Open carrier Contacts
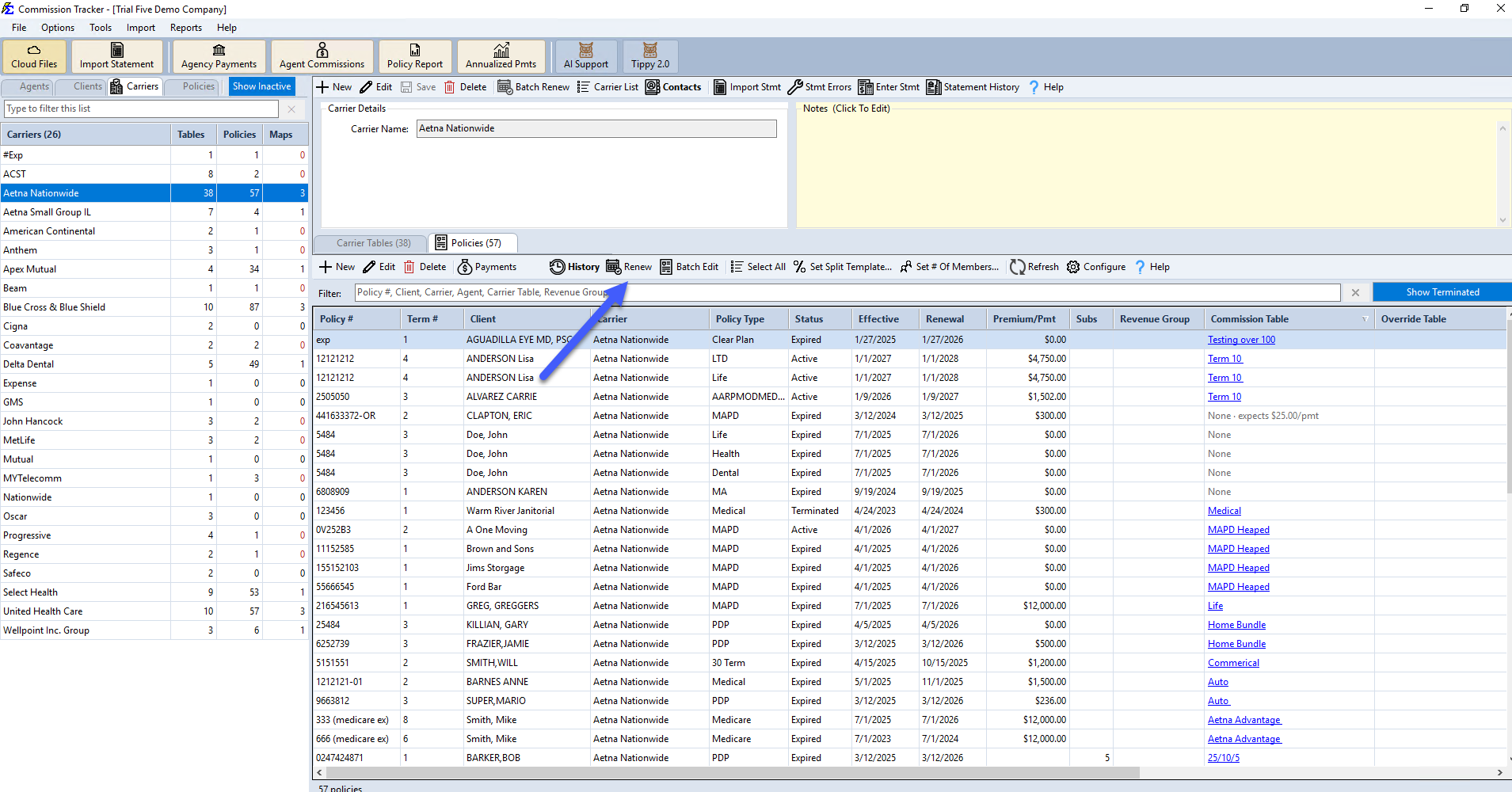 (x=673, y=87)
